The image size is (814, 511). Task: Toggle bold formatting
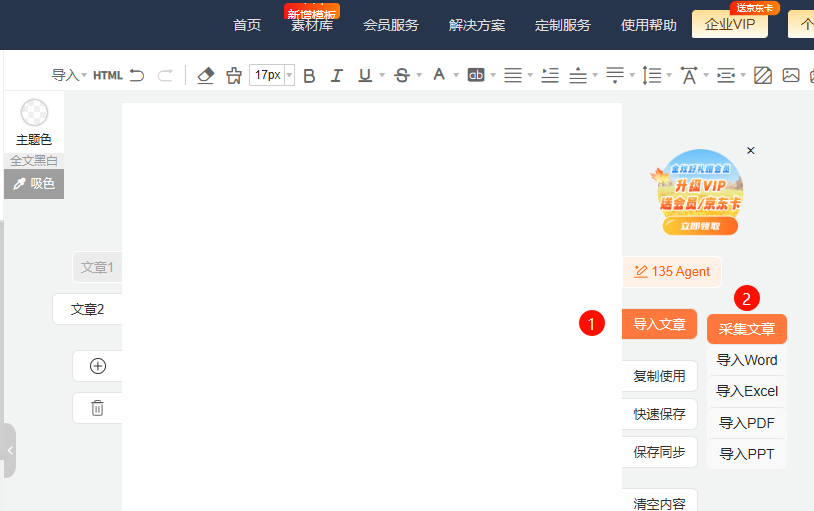point(309,75)
